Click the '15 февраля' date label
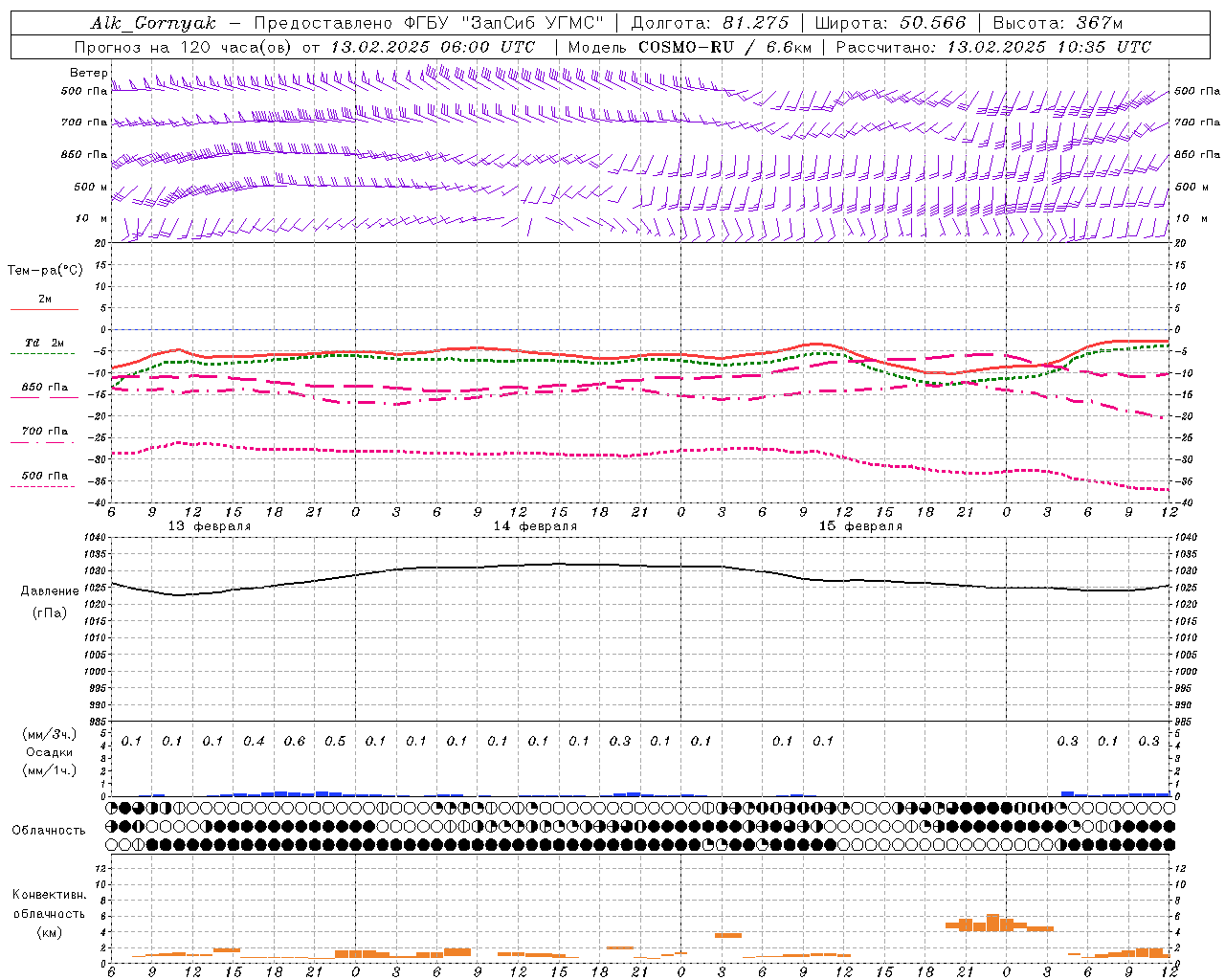The image size is (1225, 980). [x=860, y=526]
